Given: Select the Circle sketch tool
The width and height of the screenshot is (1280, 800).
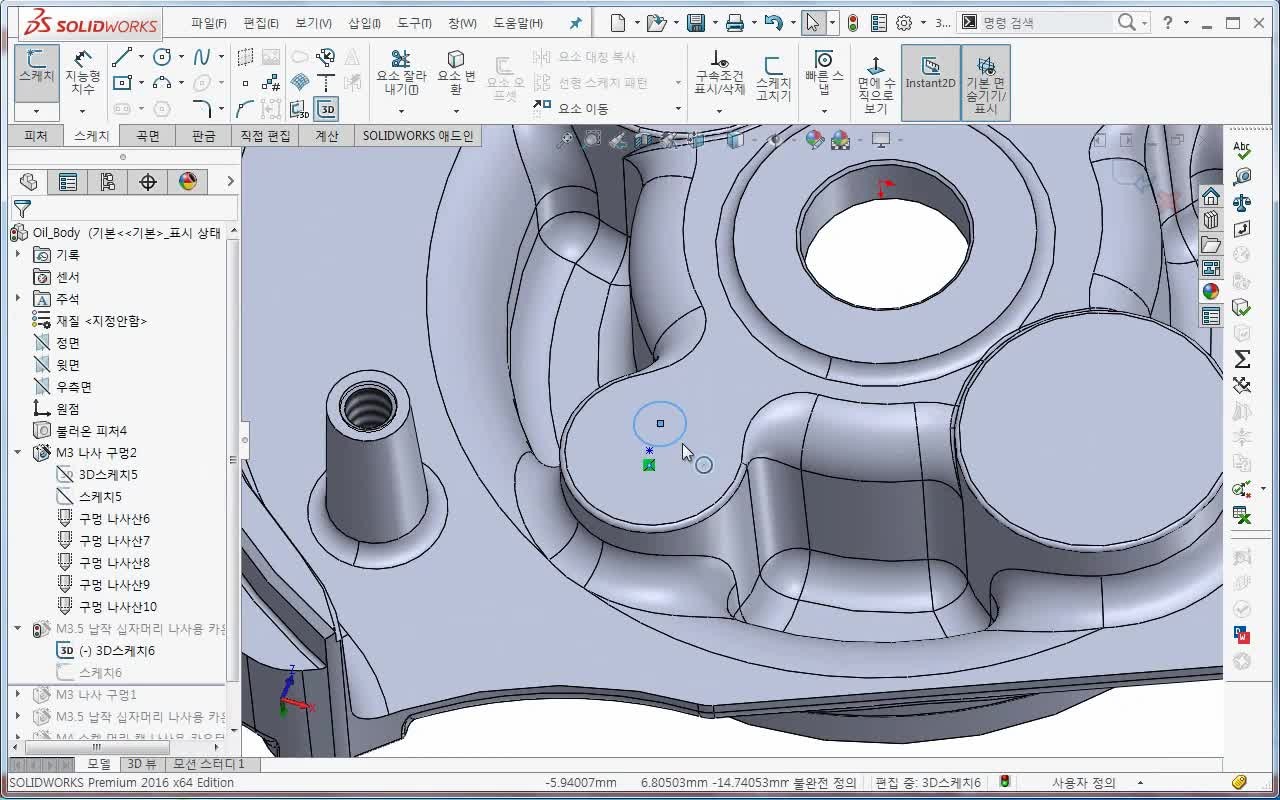Looking at the screenshot, I should pyautogui.click(x=162, y=57).
